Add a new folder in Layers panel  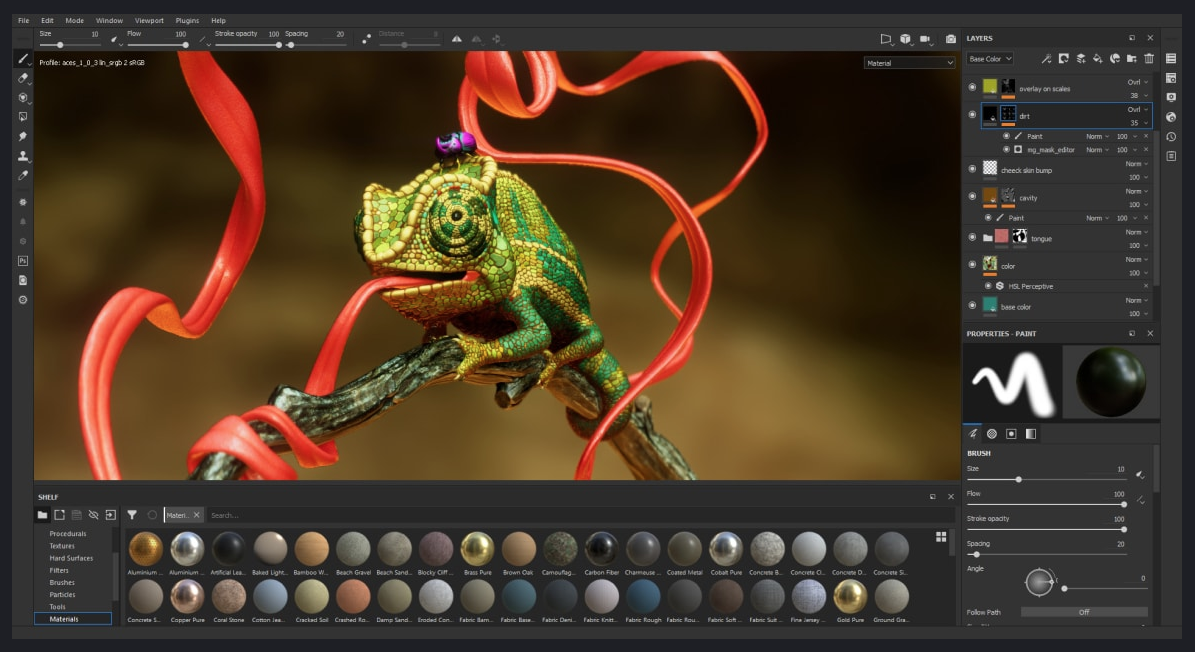coord(1131,59)
